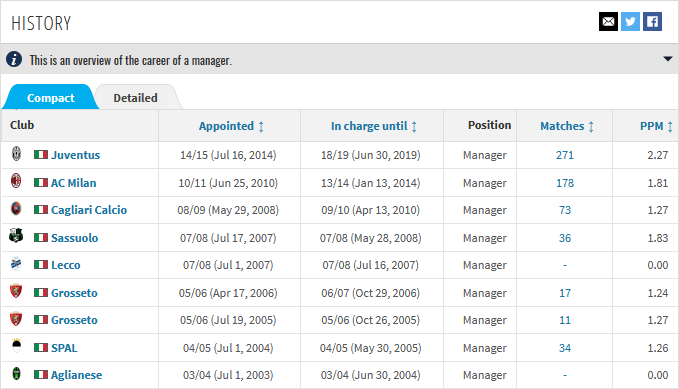Open the 73 matches link for Cagliari
Screen dimensions: 679x389
click(x=565, y=210)
